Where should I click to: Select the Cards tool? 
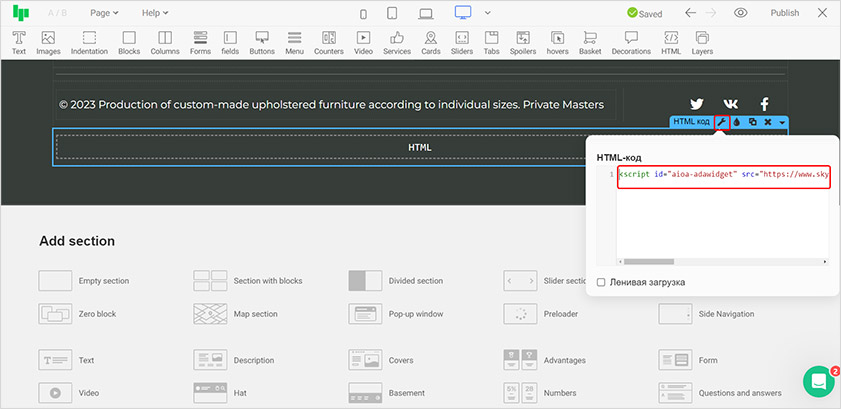point(431,43)
